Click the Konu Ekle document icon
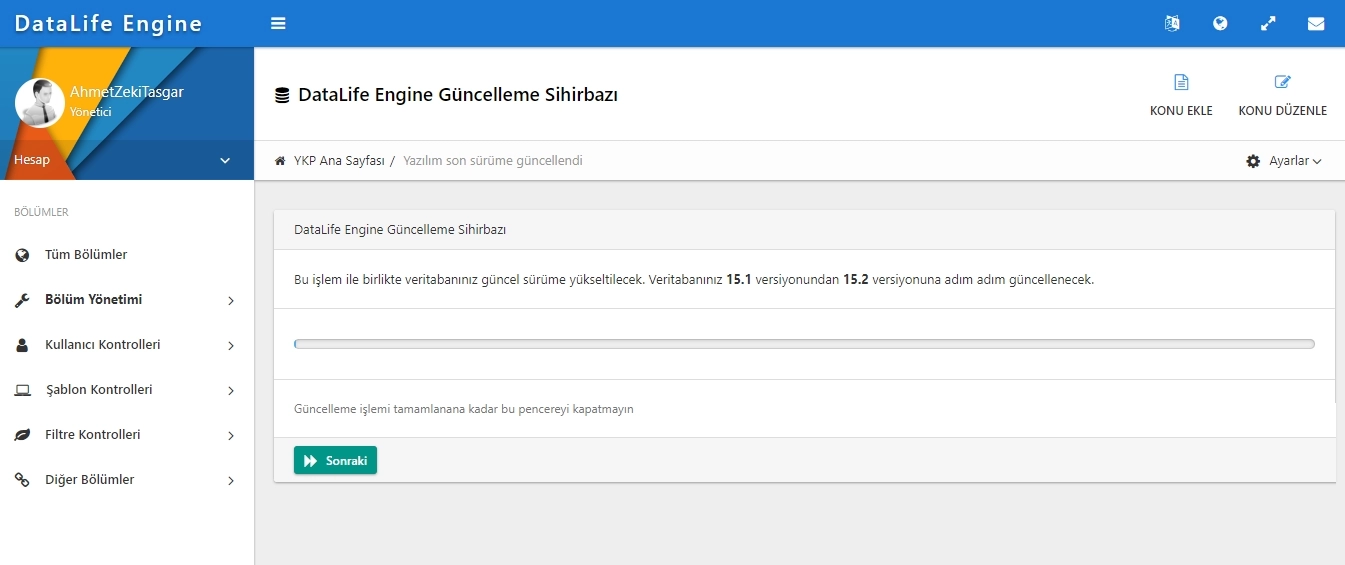The width and height of the screenshot is (1345, 565). coord(1181,83)
